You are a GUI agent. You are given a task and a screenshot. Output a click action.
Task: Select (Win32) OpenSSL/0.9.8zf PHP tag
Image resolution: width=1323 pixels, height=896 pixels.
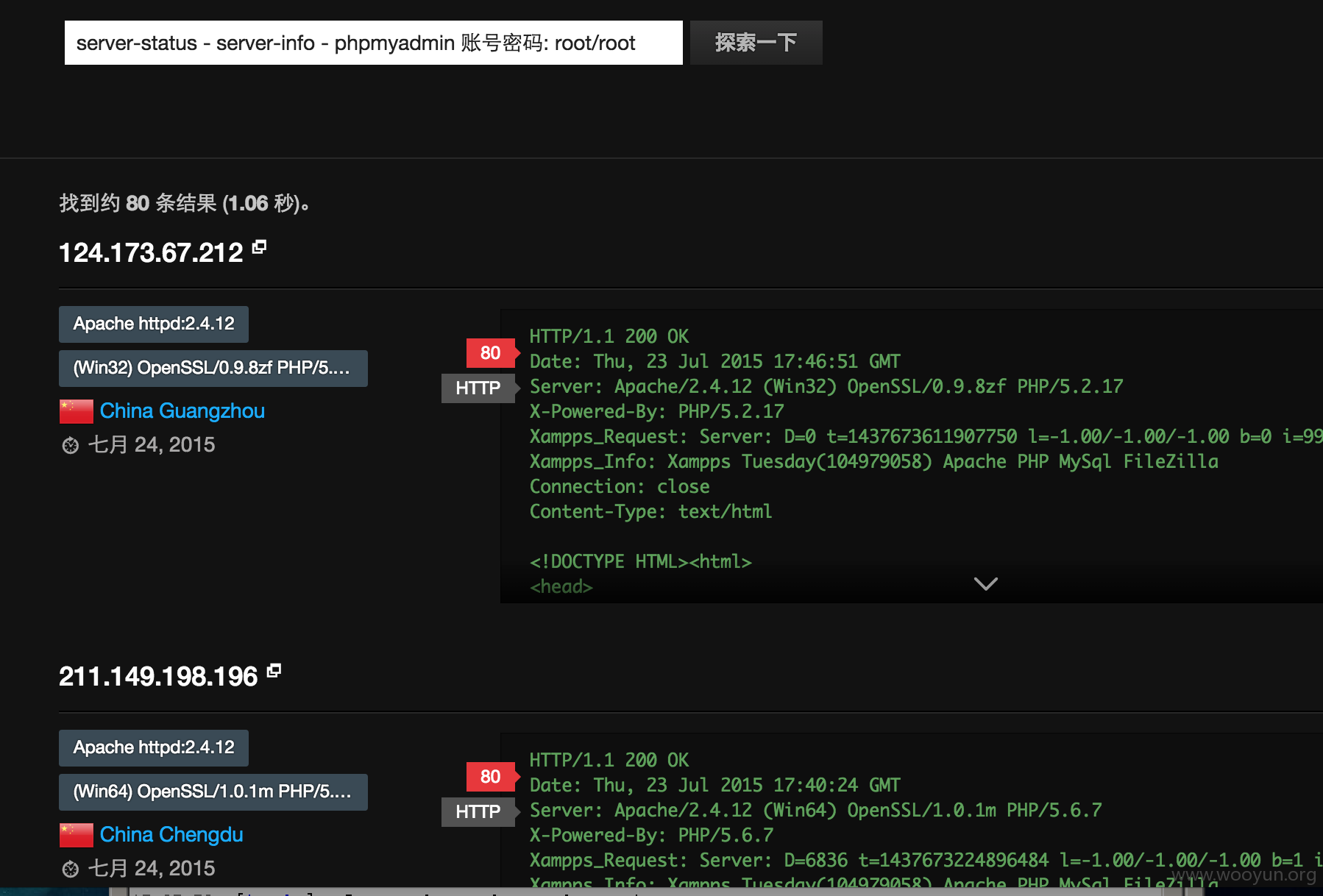(213, 369)
